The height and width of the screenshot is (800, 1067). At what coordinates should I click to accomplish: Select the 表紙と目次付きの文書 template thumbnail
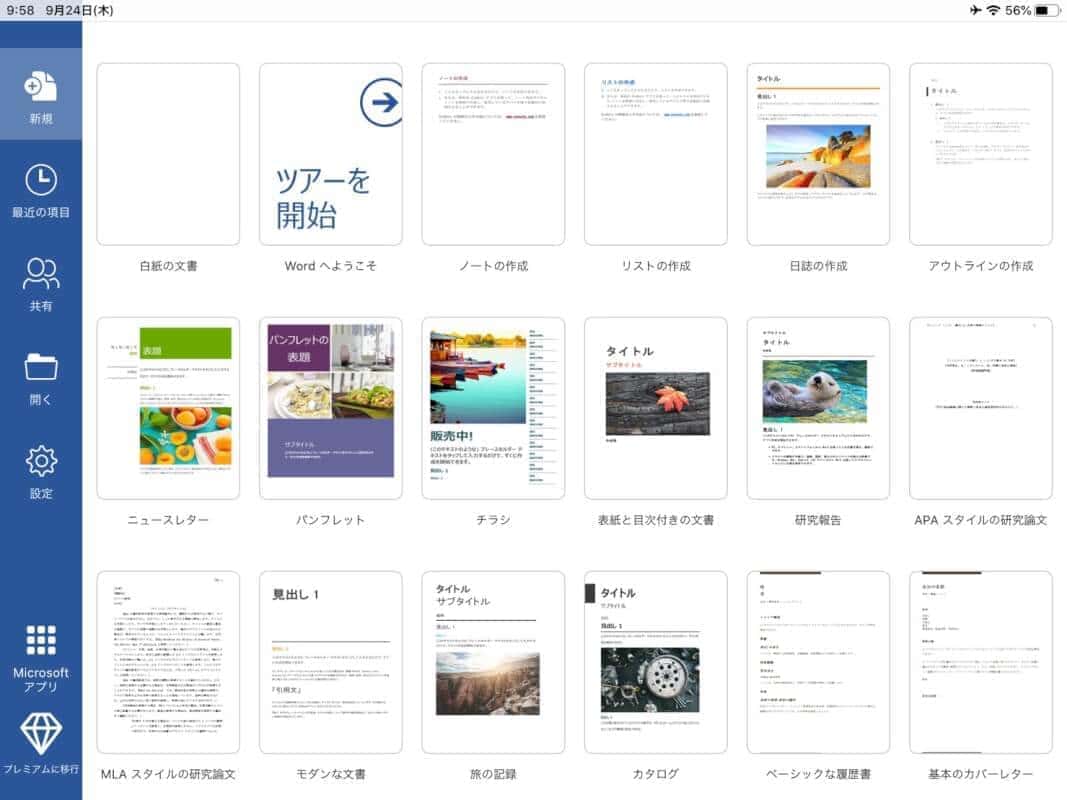pos(656,408)
